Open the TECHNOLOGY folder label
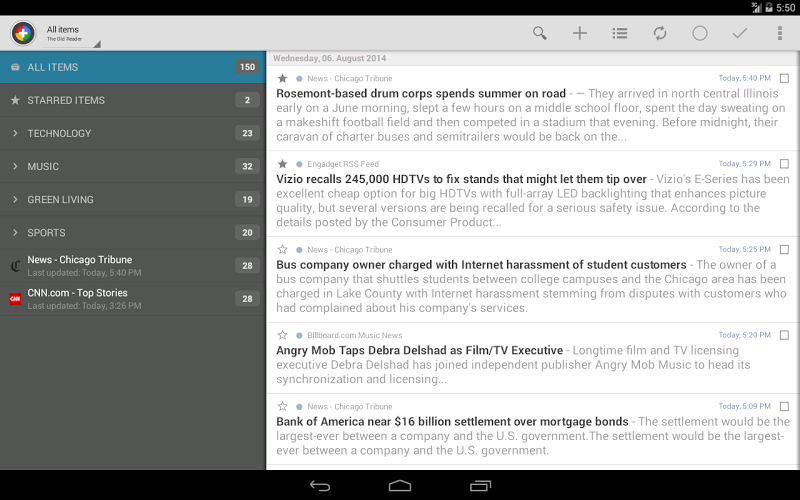Screen dimensions: 800x500 (59, 133)
